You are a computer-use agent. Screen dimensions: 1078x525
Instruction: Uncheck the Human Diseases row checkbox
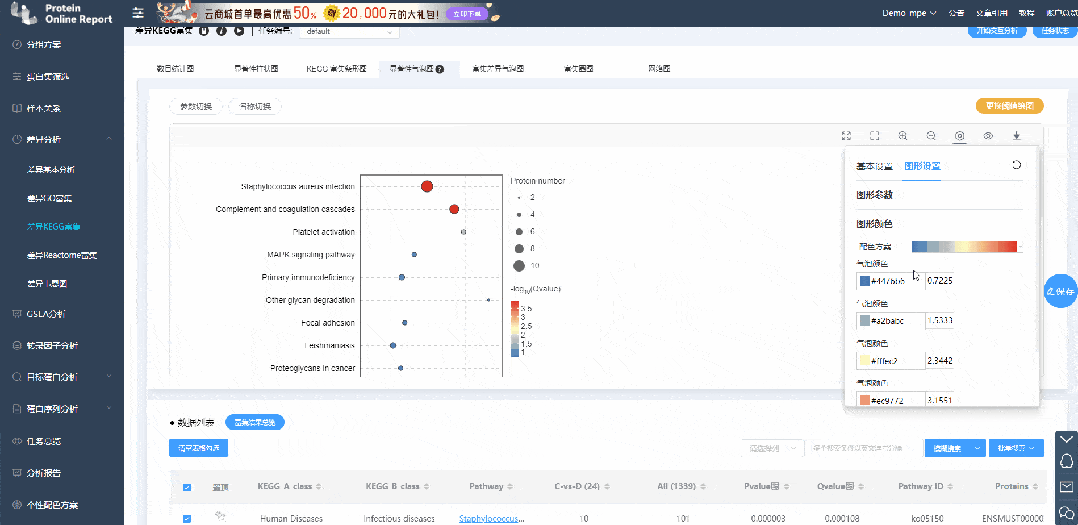click(187, 518)
